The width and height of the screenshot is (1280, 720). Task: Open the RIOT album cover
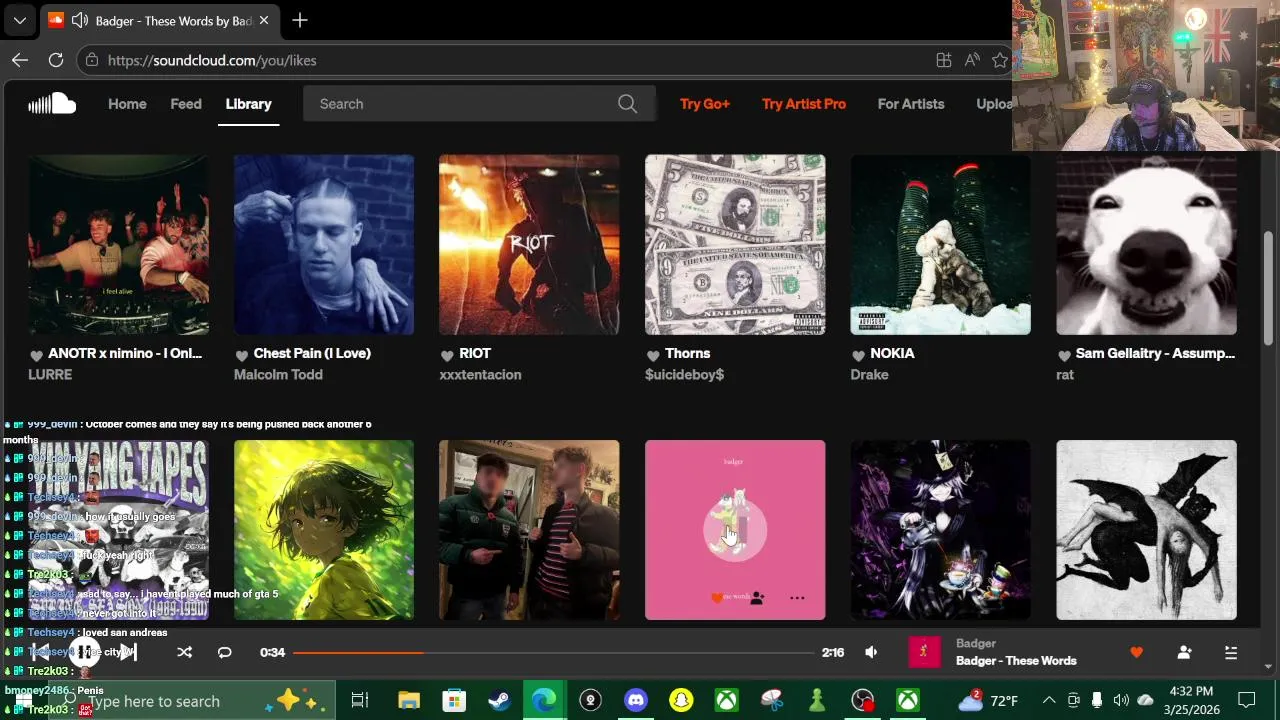pos(529,244)
